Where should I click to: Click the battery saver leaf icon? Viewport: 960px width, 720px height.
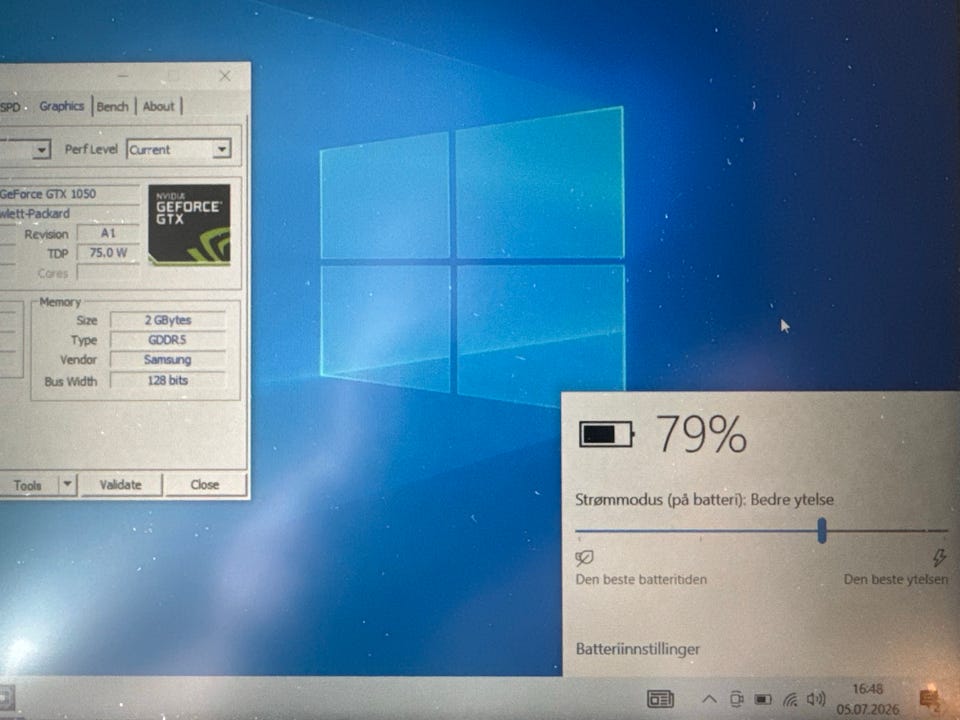(x=584, y=558)
